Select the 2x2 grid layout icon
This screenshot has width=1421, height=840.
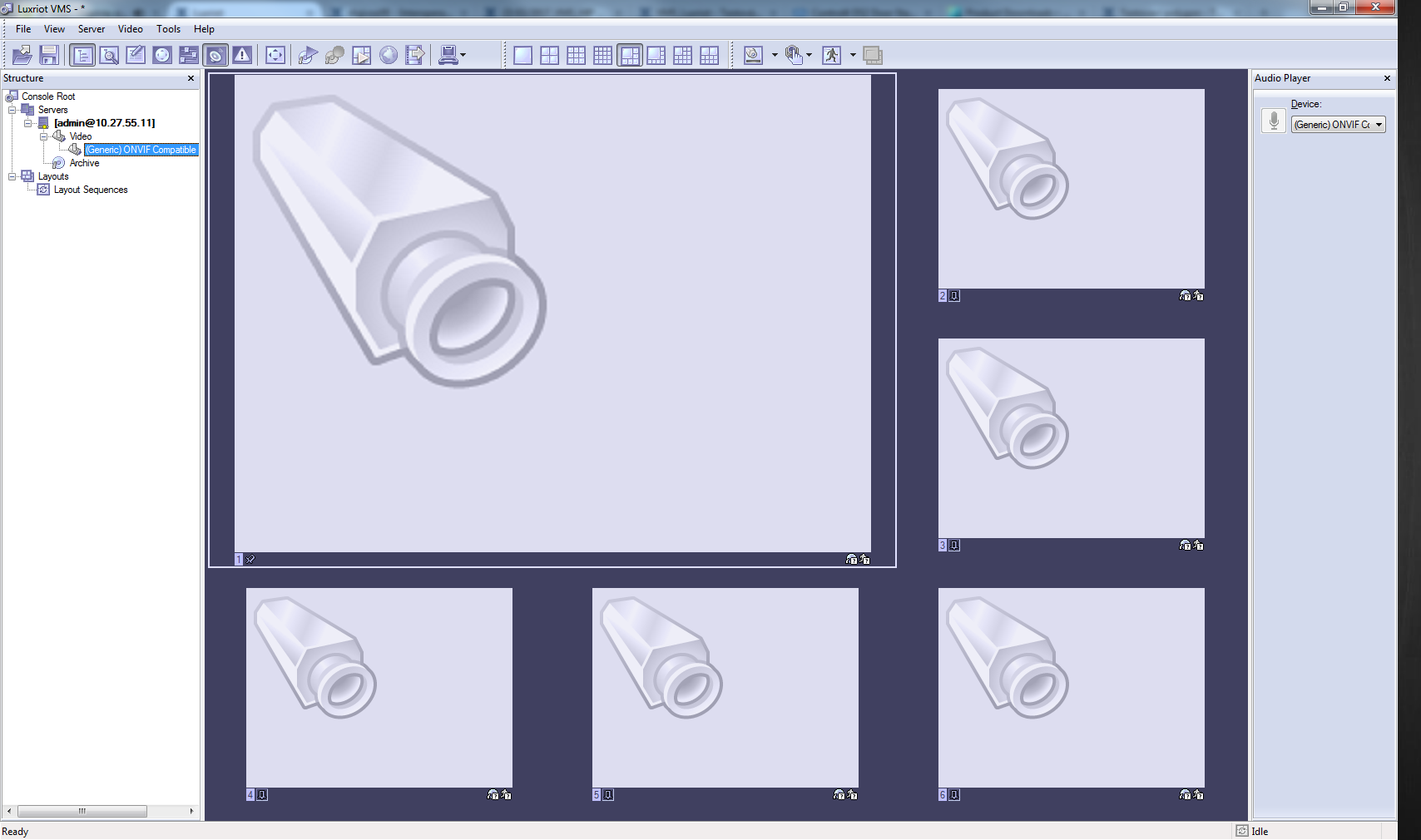(549, 56)
